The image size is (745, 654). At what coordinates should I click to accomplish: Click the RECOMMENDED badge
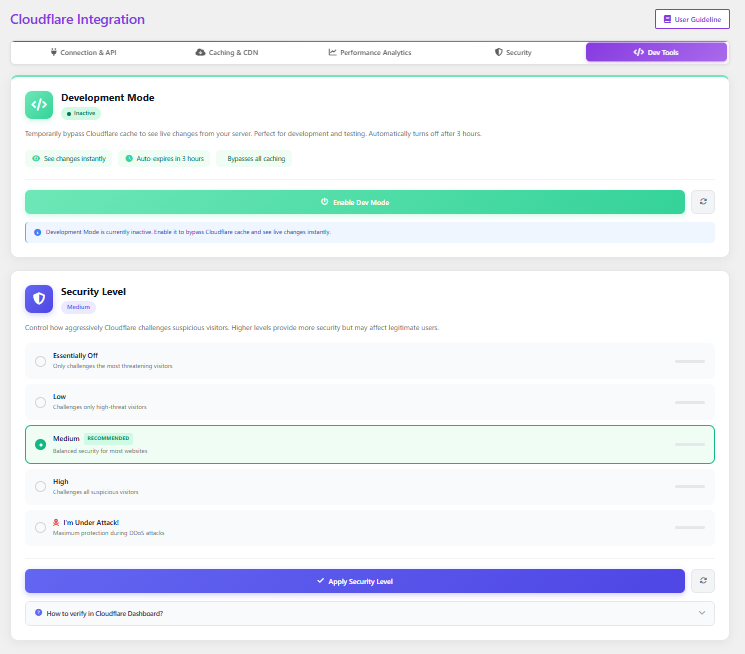(108, 438)
